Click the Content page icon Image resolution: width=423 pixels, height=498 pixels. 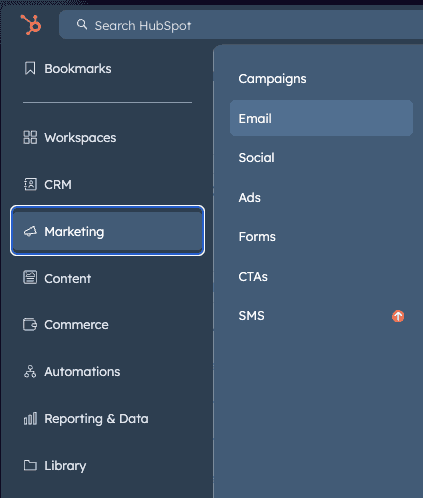pyautogui.click(x=30, y=277)
